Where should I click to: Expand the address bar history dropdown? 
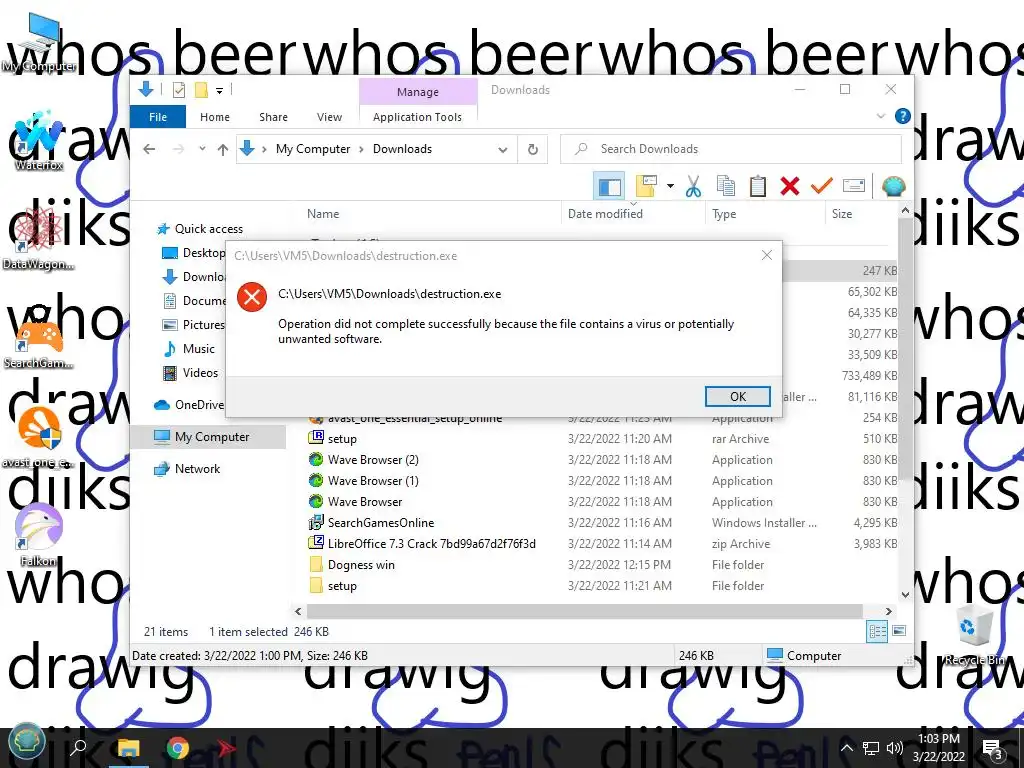[x=503, y=150]
